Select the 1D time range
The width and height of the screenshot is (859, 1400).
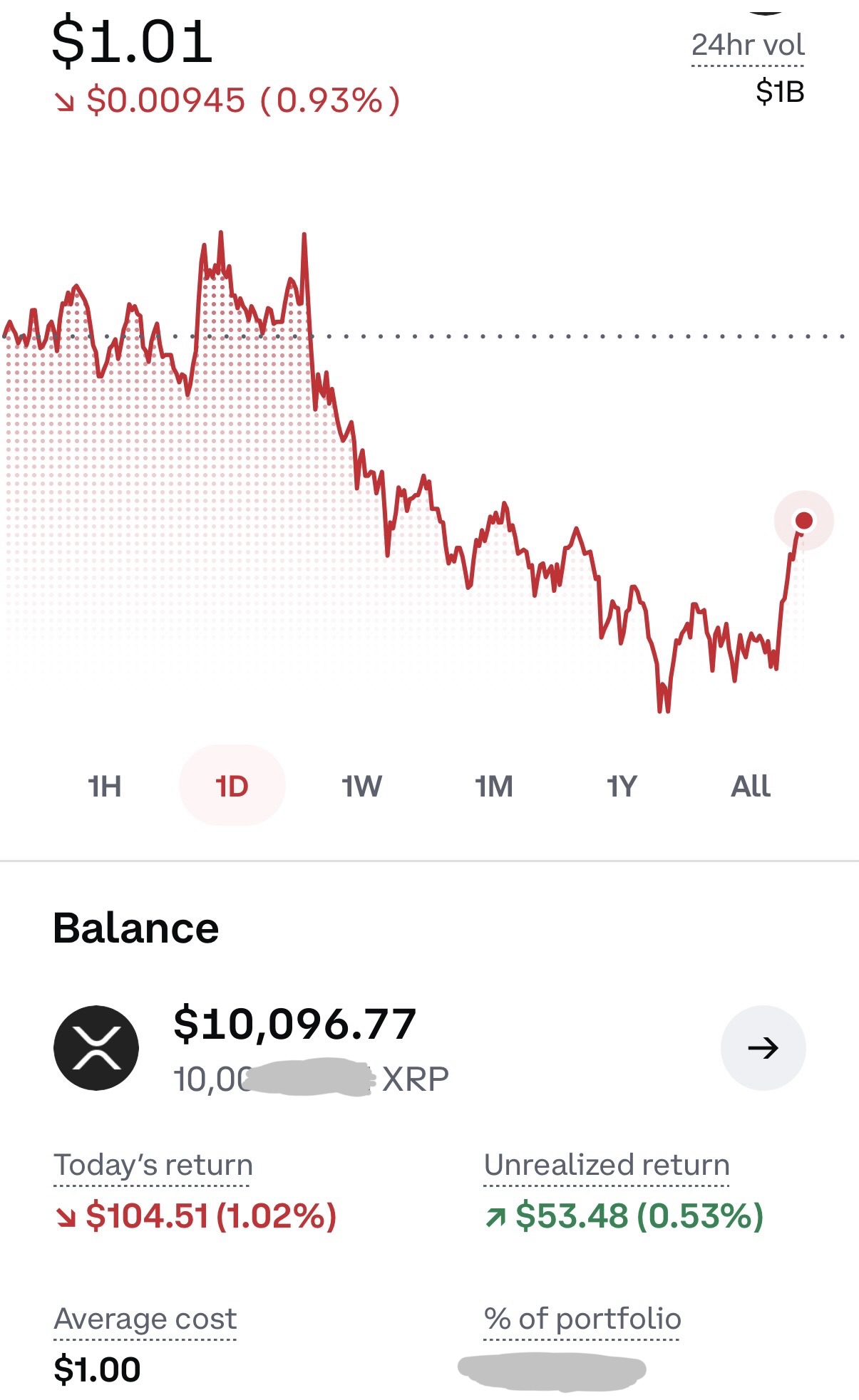(232, 786)
